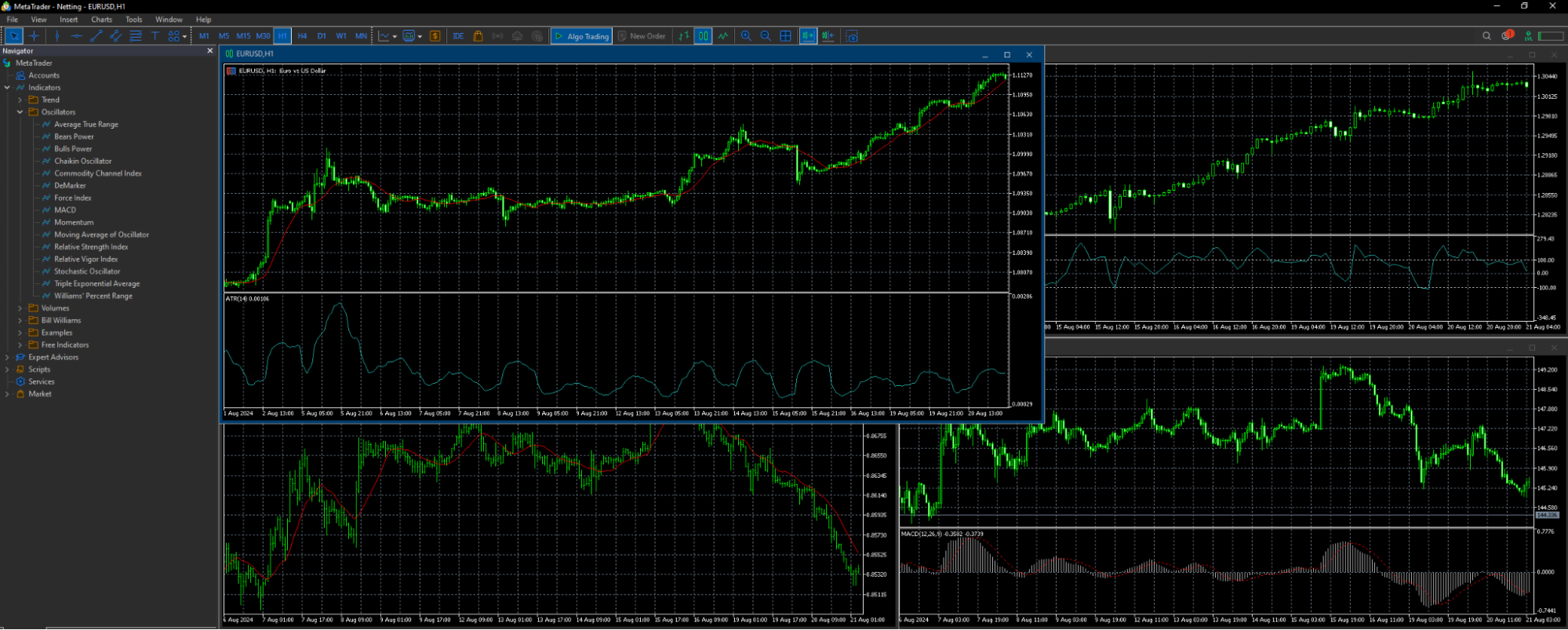
Task: Zoom out on the chart
Action: pyautogui.click(x=766, y=36)
